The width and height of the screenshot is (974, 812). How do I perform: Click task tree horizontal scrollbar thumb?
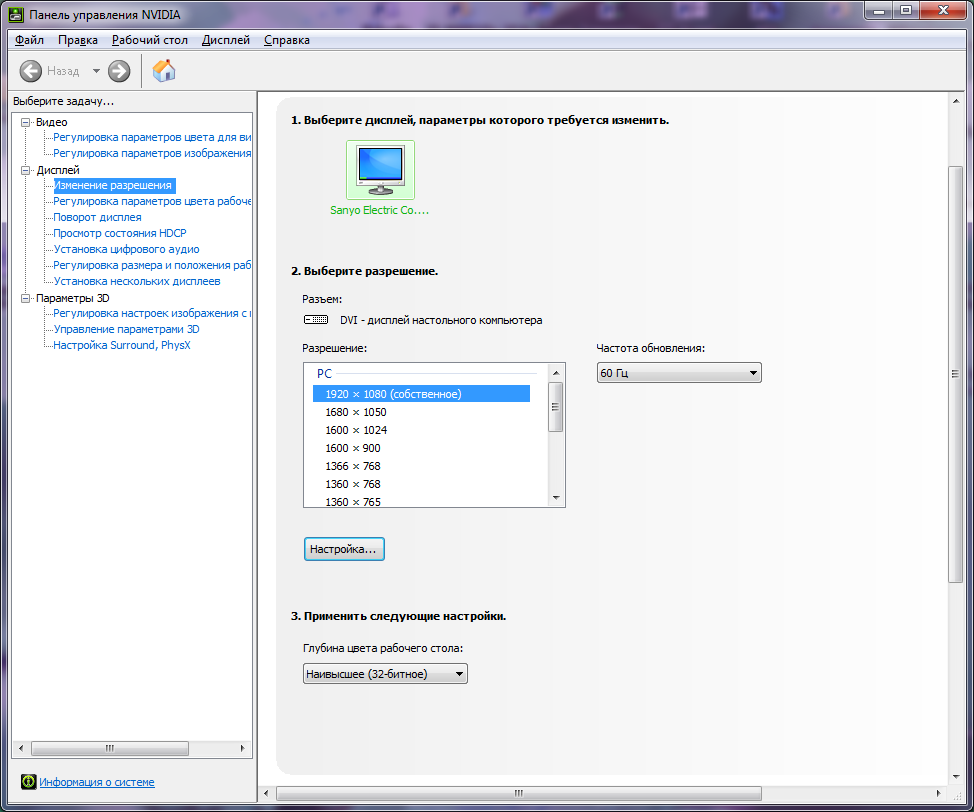click(110, 749)
